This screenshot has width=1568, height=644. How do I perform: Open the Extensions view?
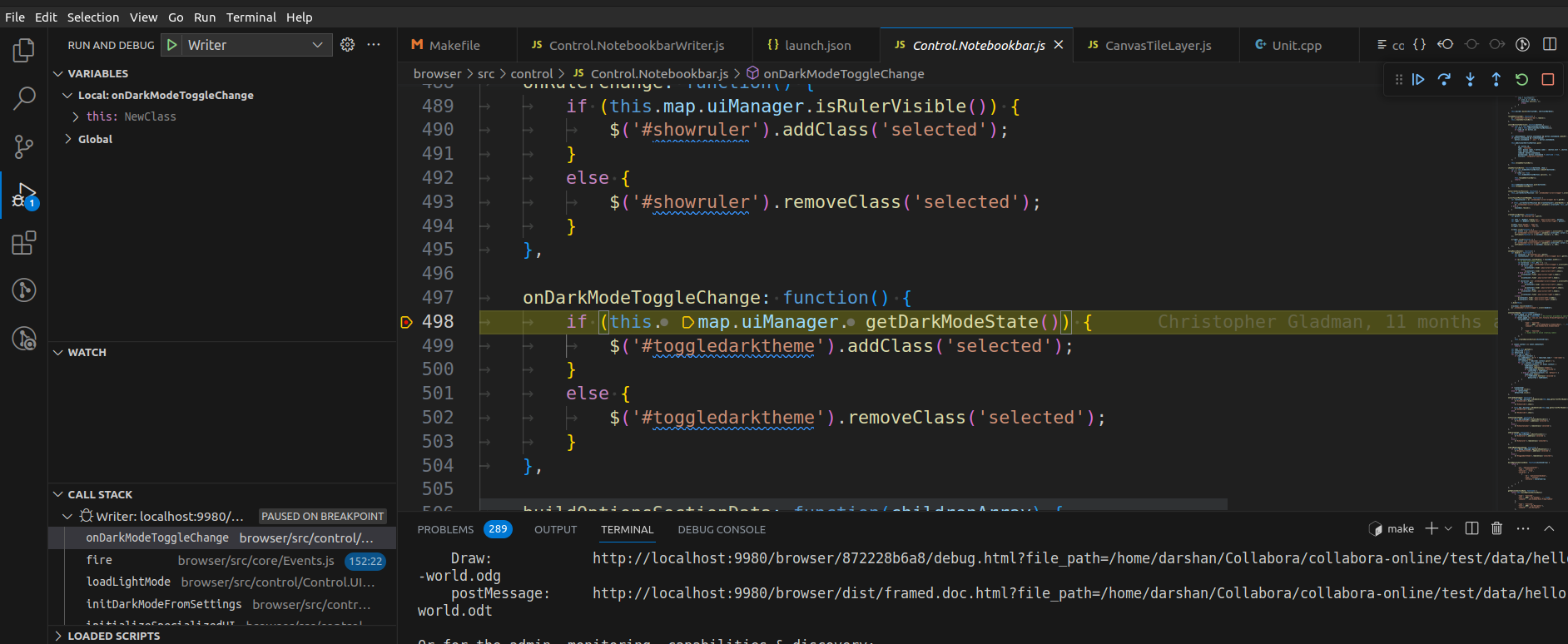(x=24, y=243)
